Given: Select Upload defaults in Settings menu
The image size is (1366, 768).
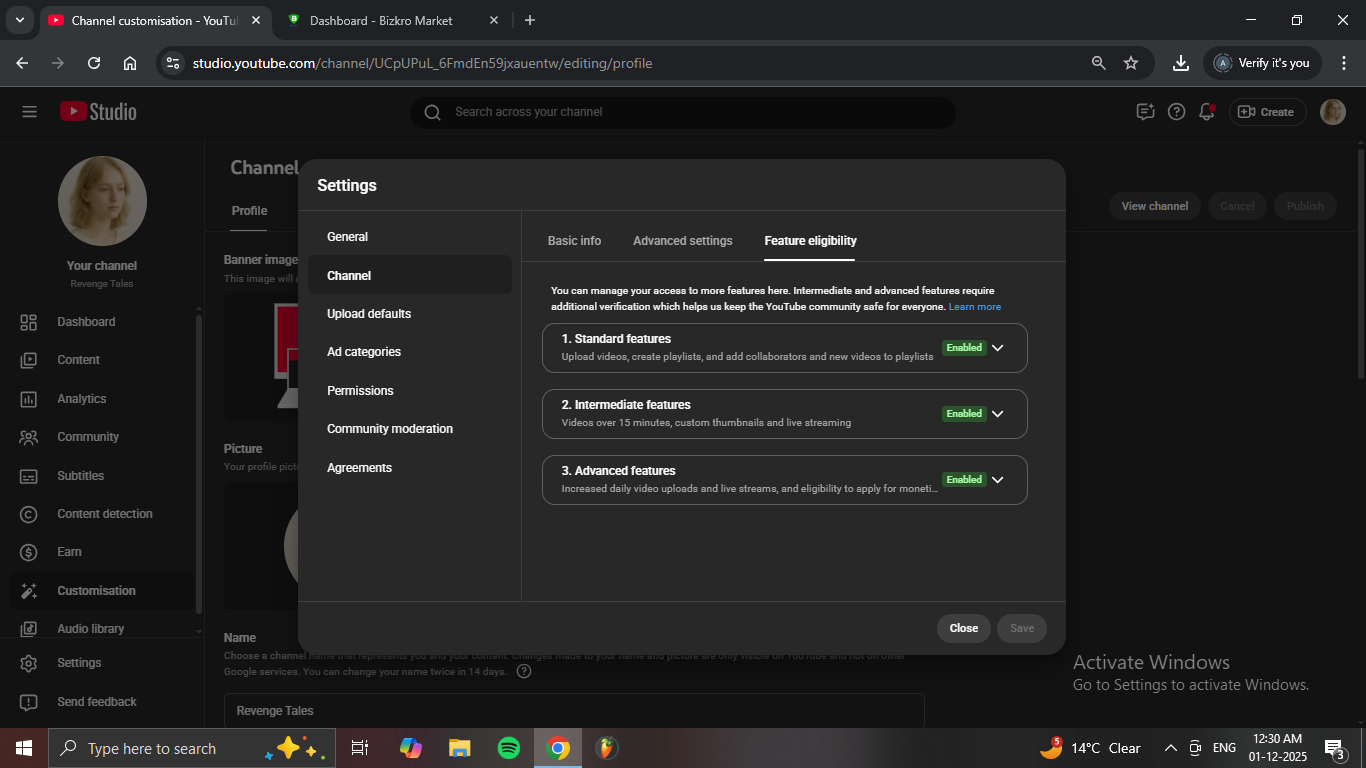Looking at the screenshot, I should [x=369, y=314].
